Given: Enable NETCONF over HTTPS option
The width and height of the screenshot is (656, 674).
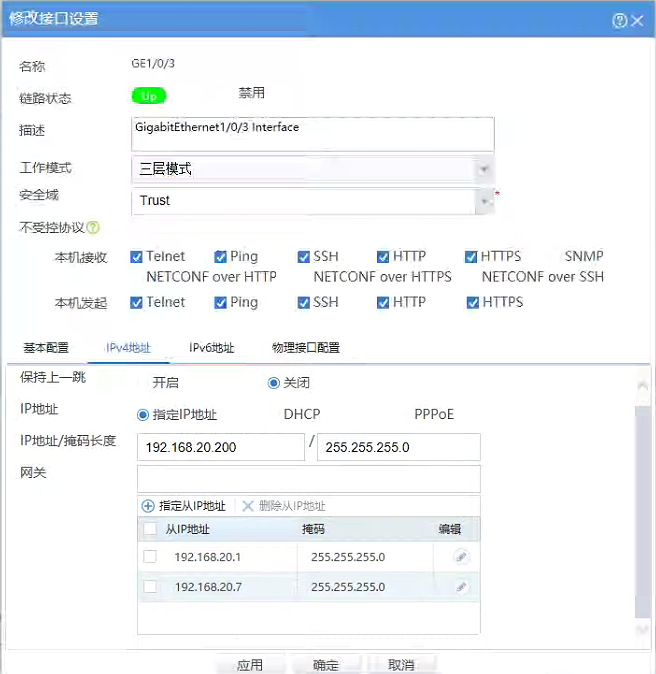Looking at the screenshot, I should 383,277.
